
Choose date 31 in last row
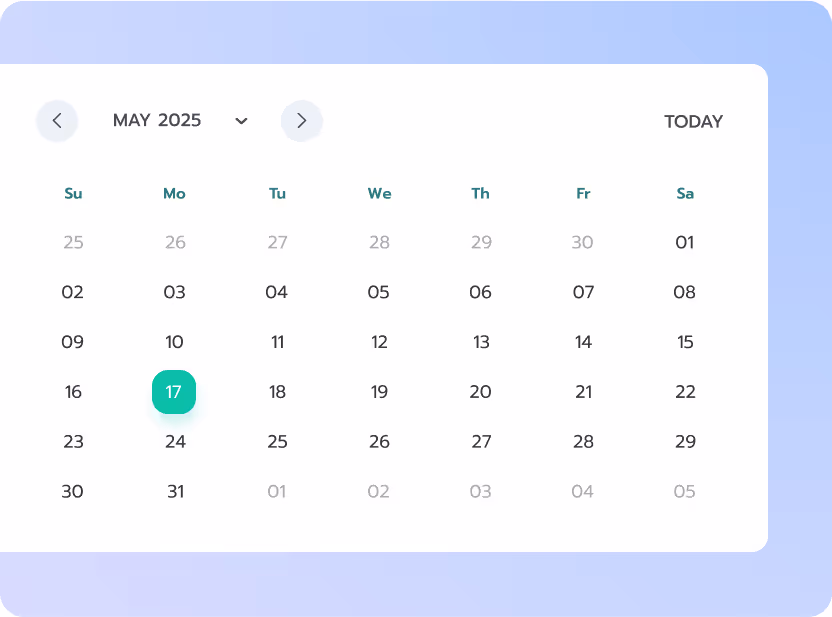click(x=175, y=492)
